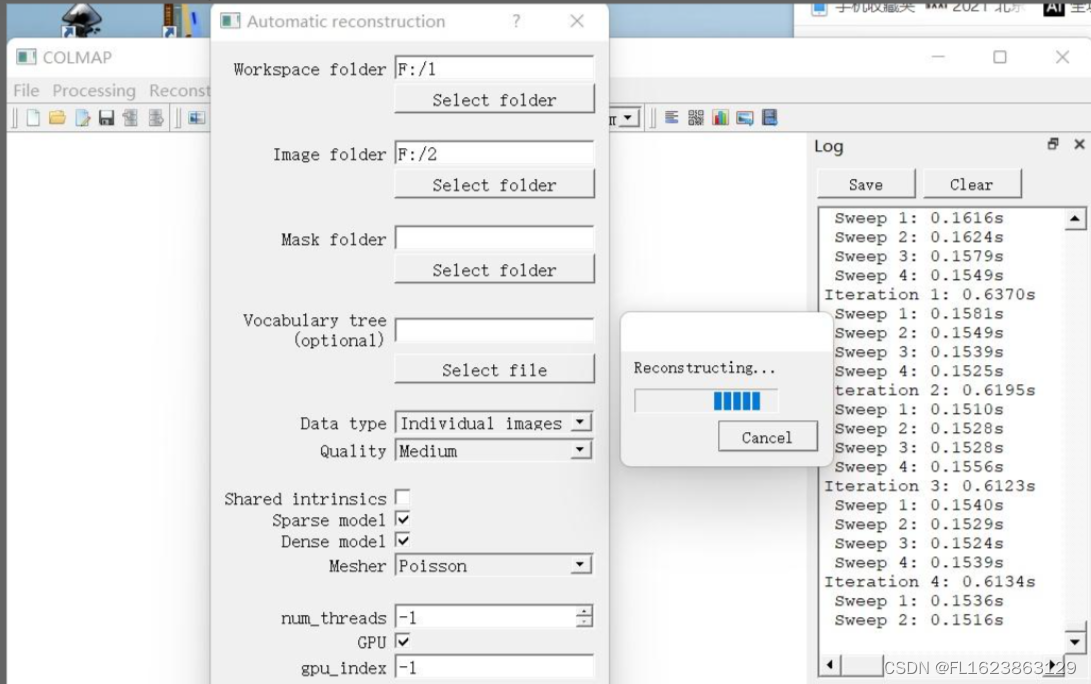This screenshot has height=684, width=1091.
Task: Toggle Shared intrinsics checkbox
Action: pyautogui.click(x=403, y=498)
